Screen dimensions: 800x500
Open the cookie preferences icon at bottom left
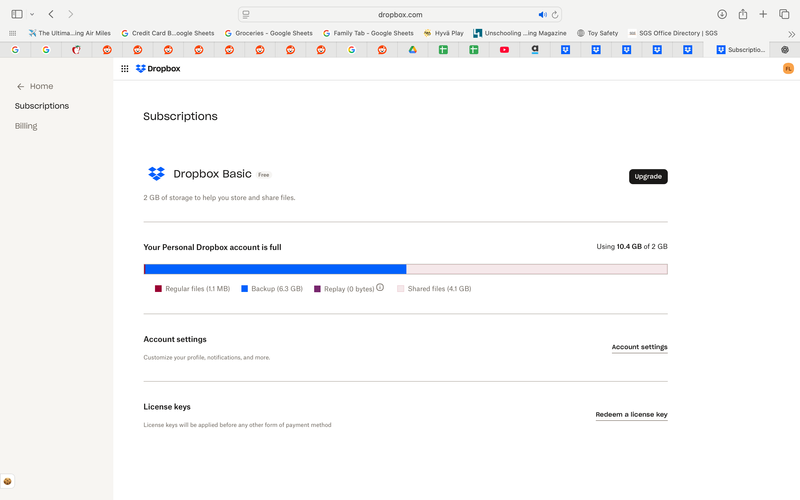click(7, 481)
